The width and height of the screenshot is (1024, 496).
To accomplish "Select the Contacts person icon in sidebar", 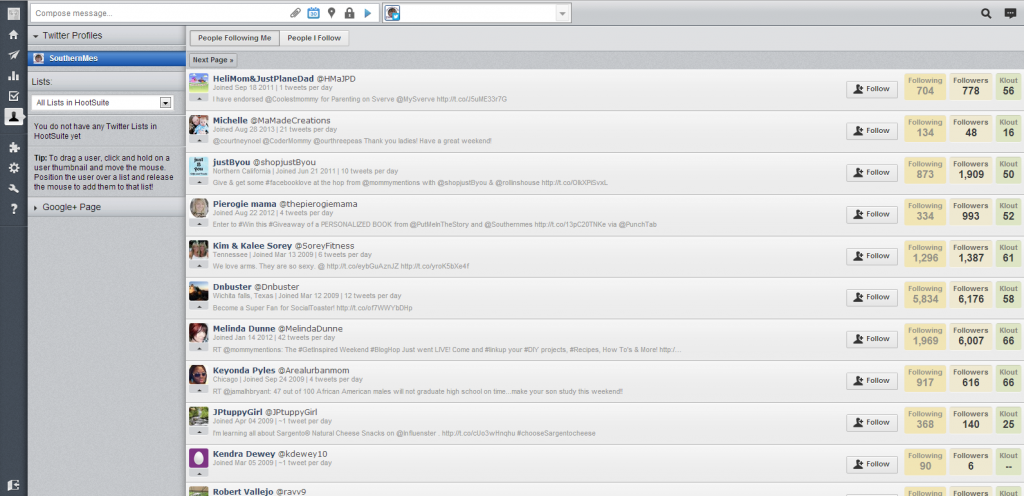I will [13, 117].
